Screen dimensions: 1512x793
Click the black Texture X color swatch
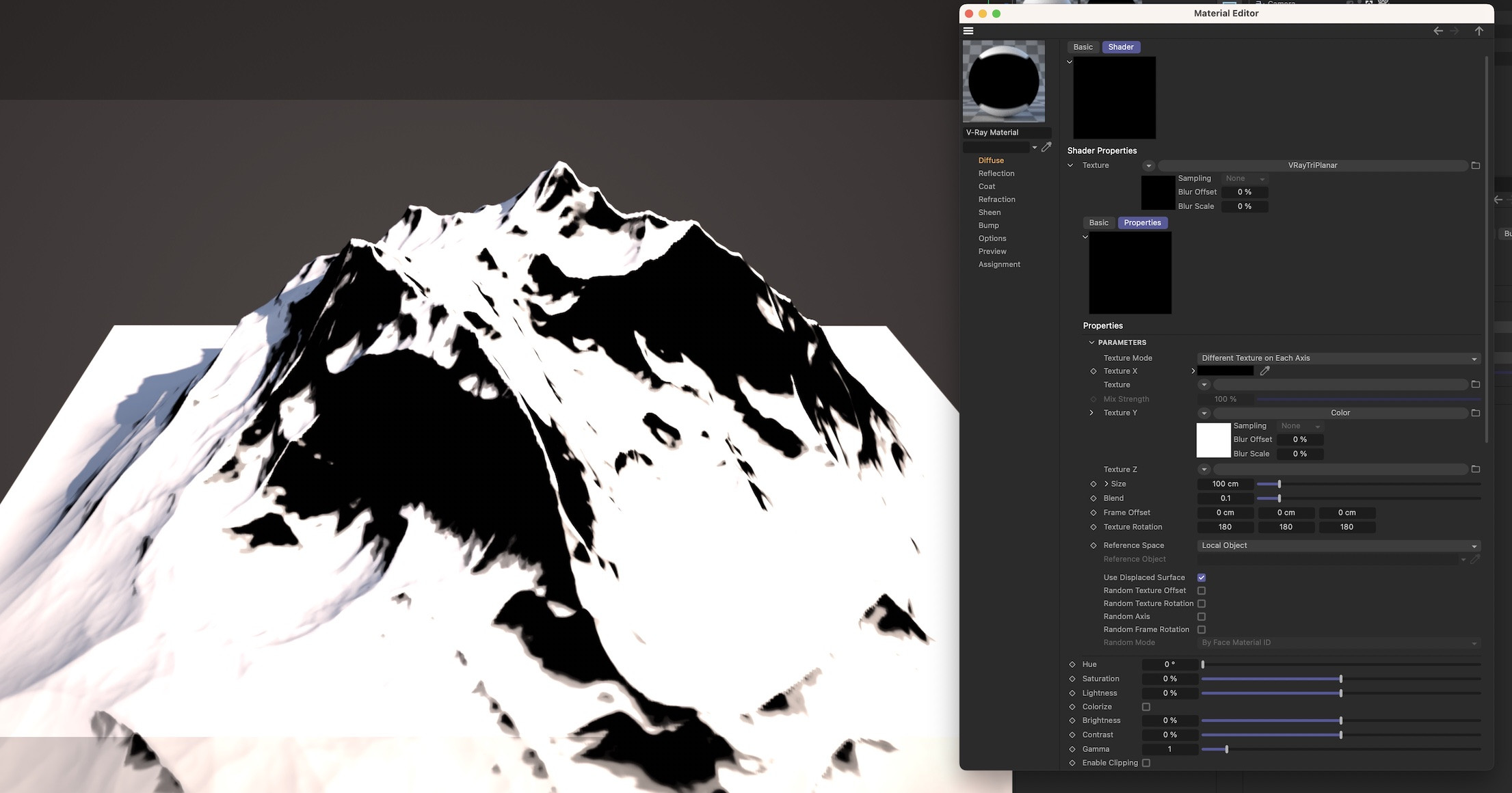click(1225, 371)
